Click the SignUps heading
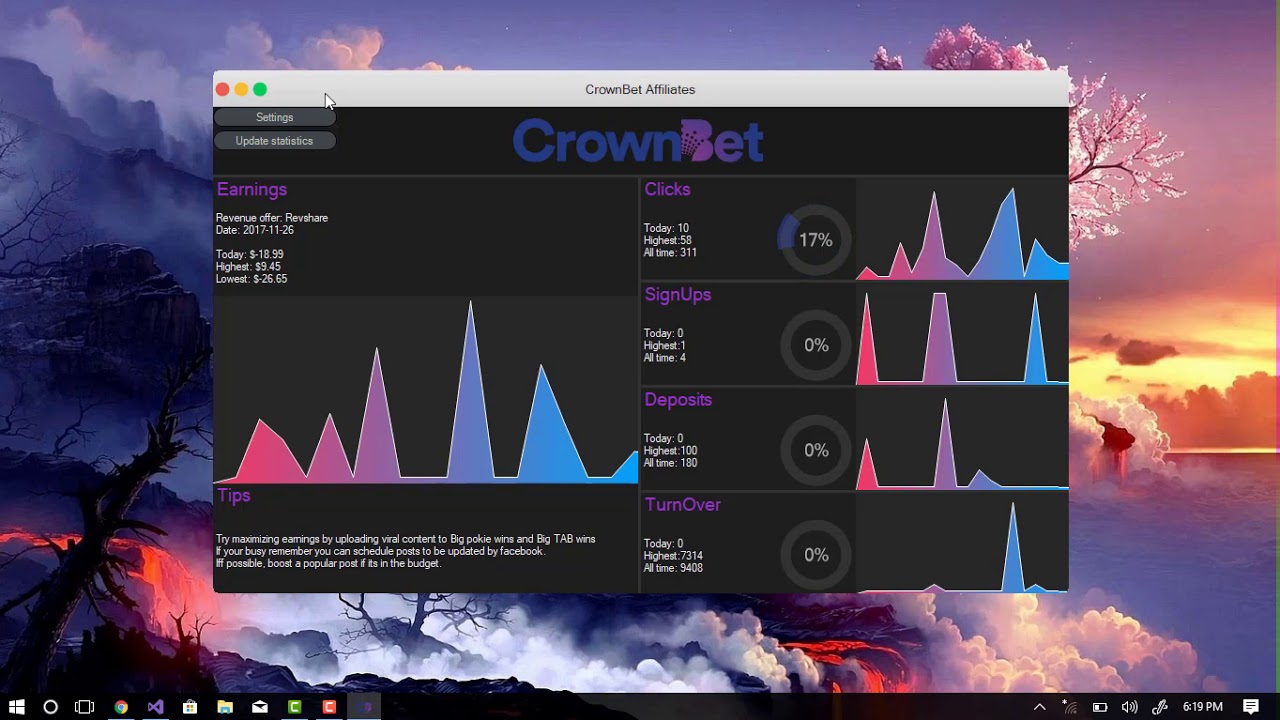Image resolution: width=1280 pixels, height=720 pixels. point(678,295)
